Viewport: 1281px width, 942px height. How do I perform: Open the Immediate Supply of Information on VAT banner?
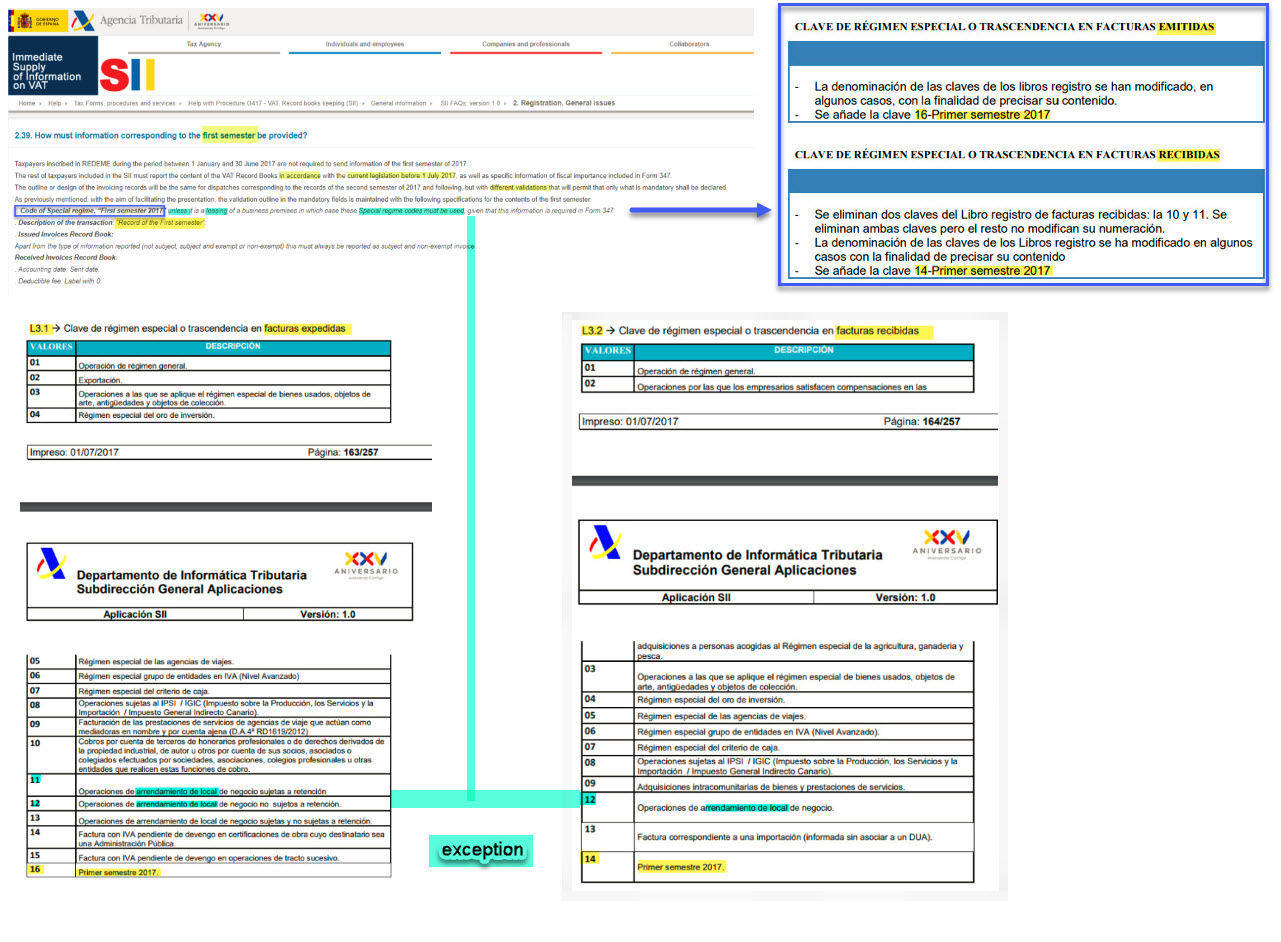52,66
